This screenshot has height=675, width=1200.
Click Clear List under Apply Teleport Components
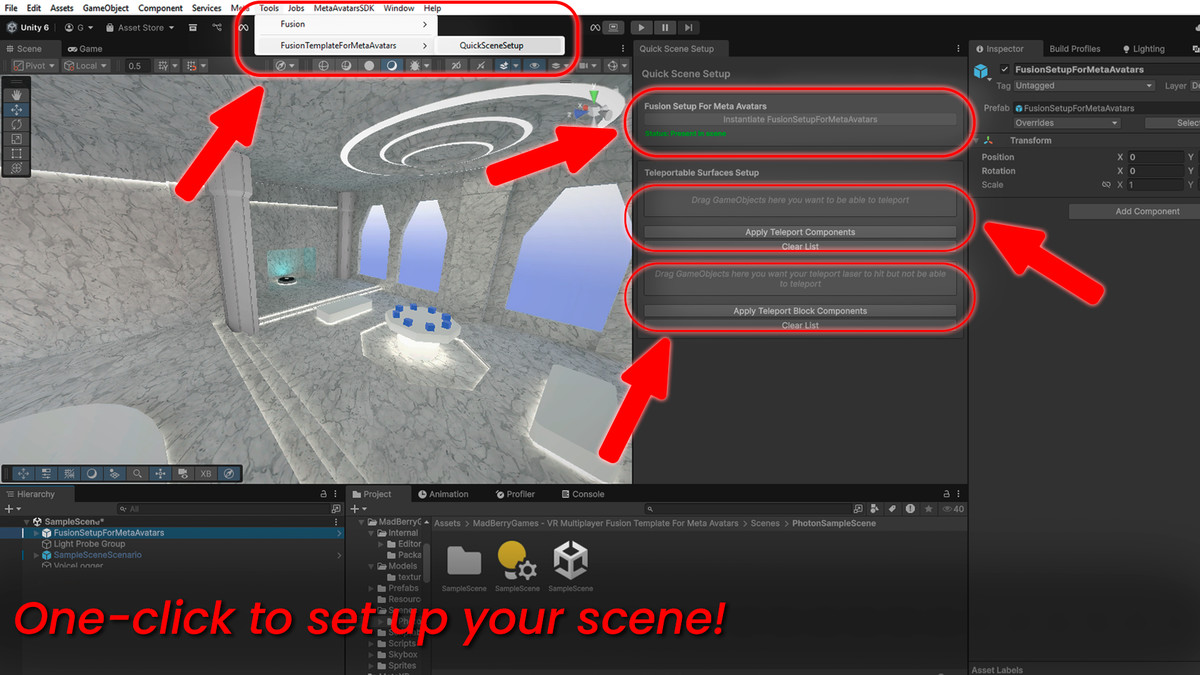tap(800, 246)
